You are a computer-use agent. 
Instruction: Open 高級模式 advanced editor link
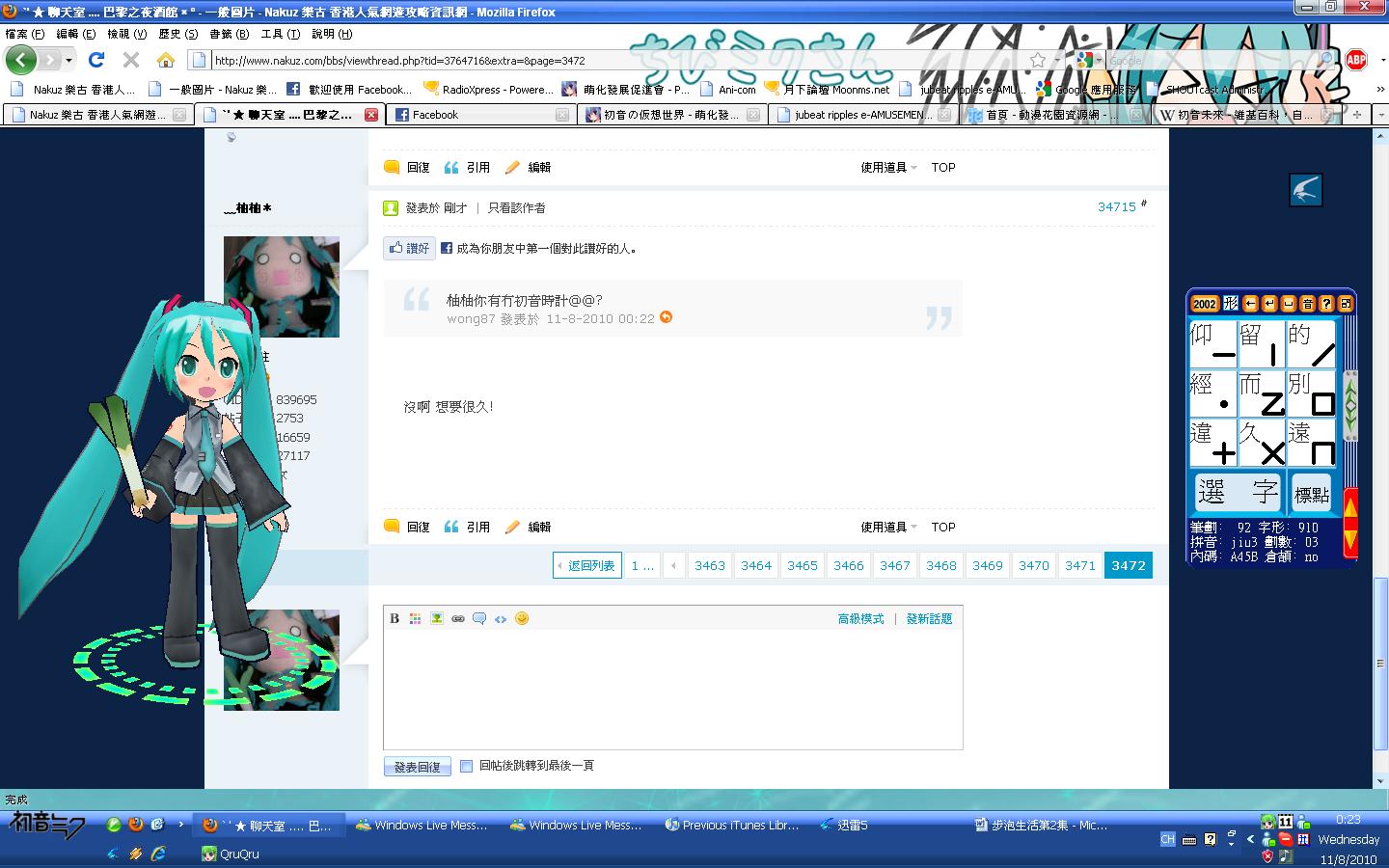pyautogui.click(x=860, y=619)
